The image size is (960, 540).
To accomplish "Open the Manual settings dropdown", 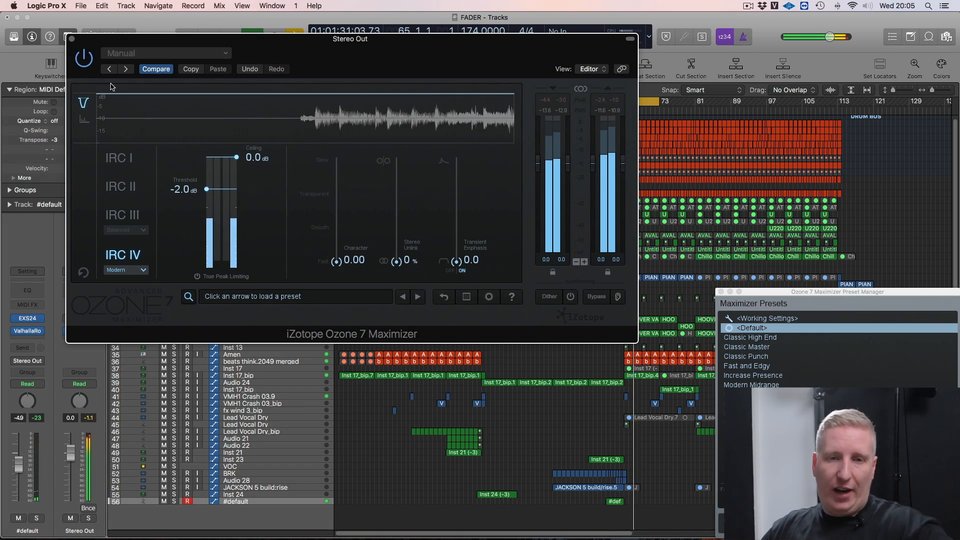I will (166, 53).
